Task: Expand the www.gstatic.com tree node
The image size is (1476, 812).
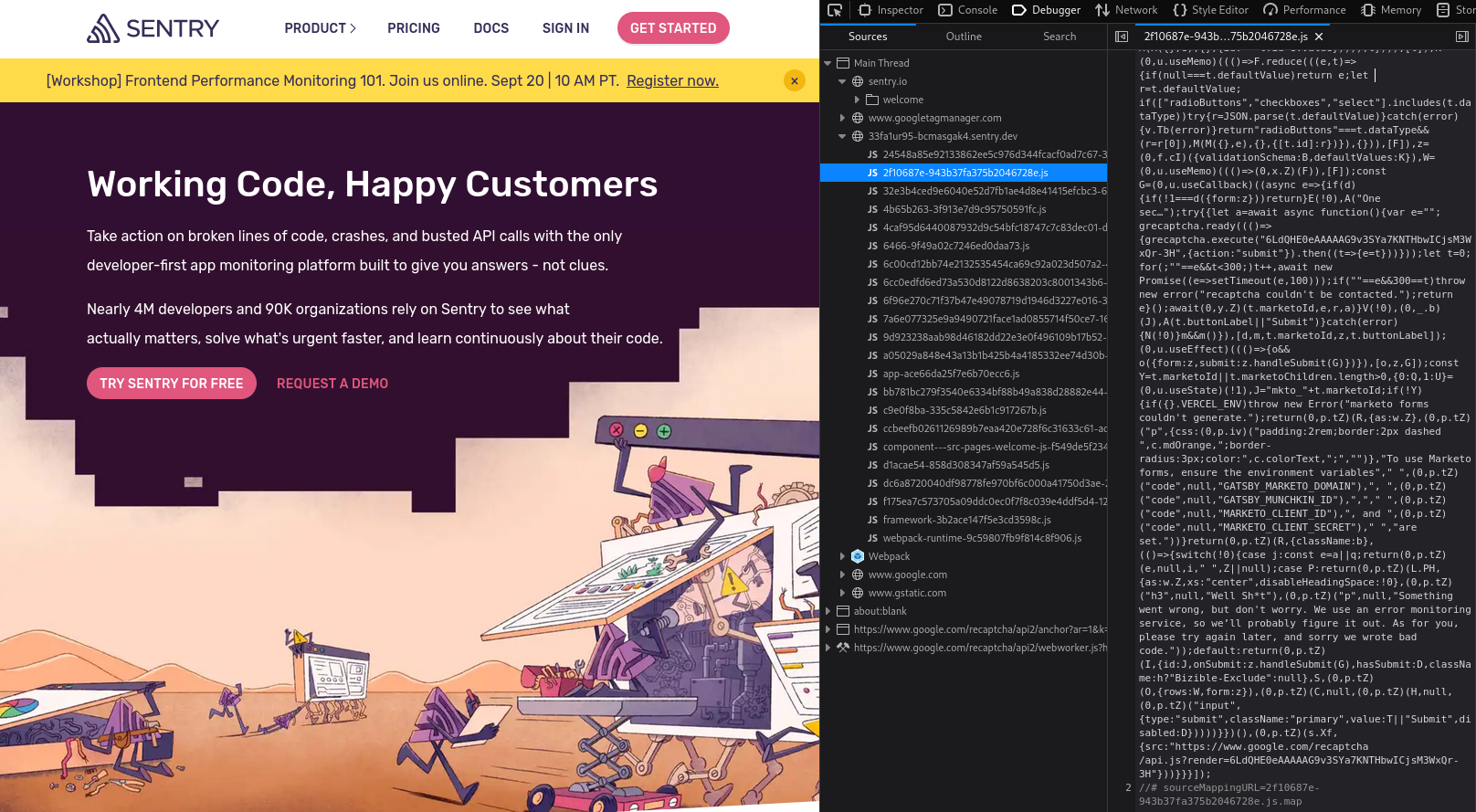Action: click(x=842, y=593)
